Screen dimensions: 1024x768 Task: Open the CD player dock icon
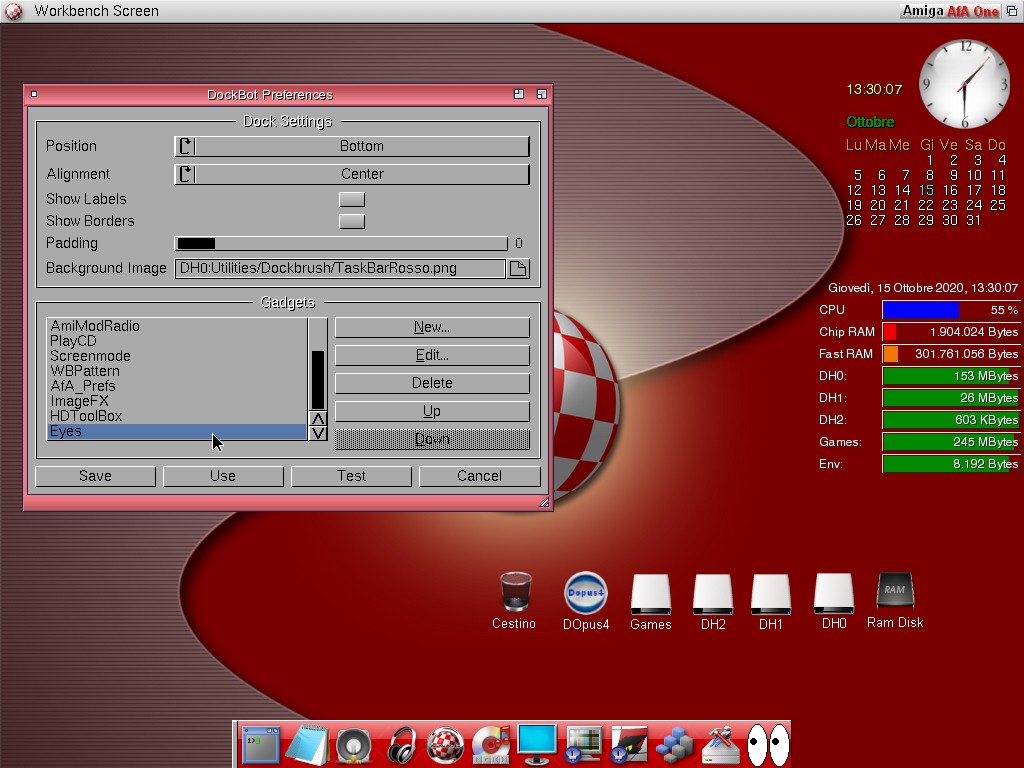coord(491,745)
